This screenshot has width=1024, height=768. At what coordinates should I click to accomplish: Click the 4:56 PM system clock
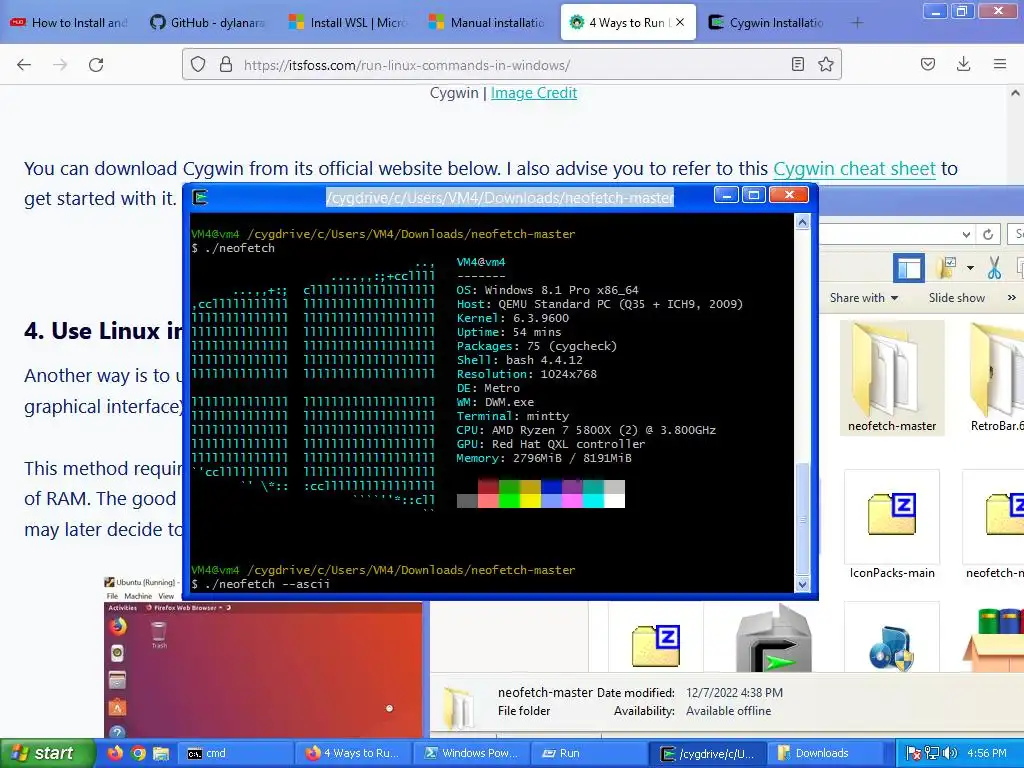[x=987, y=754]
